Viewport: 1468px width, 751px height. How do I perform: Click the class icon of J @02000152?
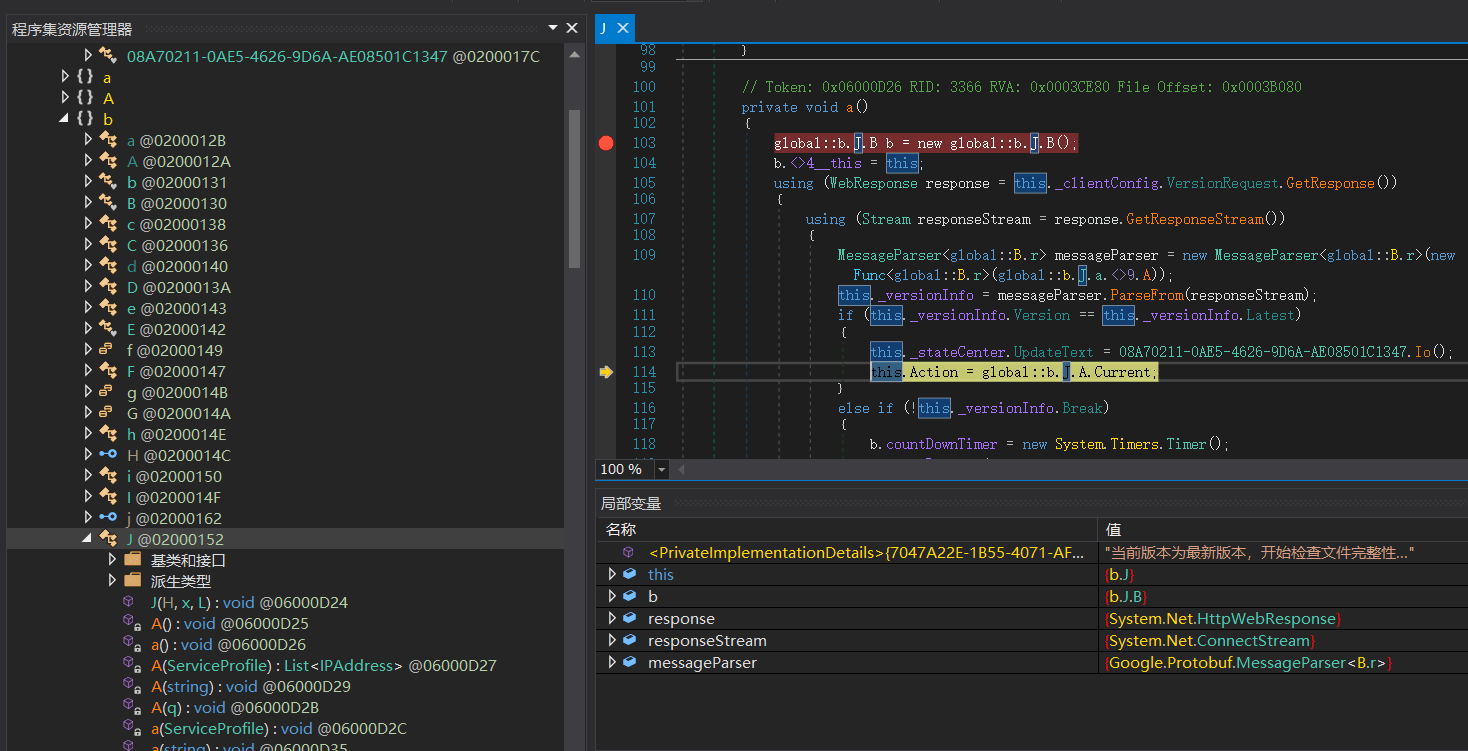[x=108, y=539]
